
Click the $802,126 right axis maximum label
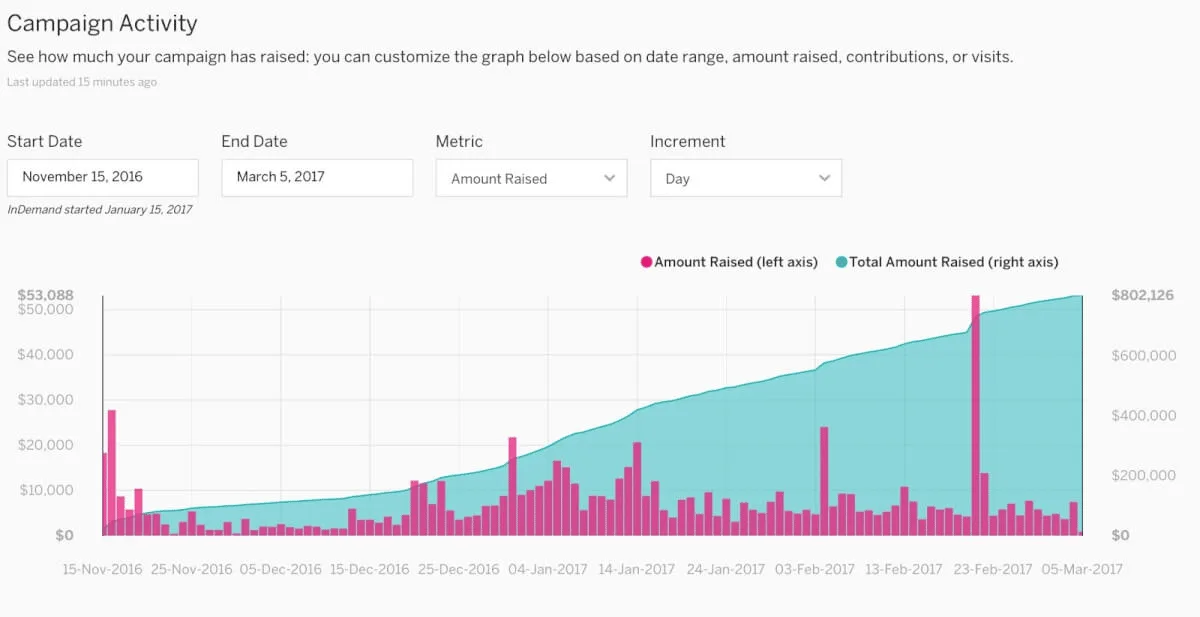[1142, 295]
